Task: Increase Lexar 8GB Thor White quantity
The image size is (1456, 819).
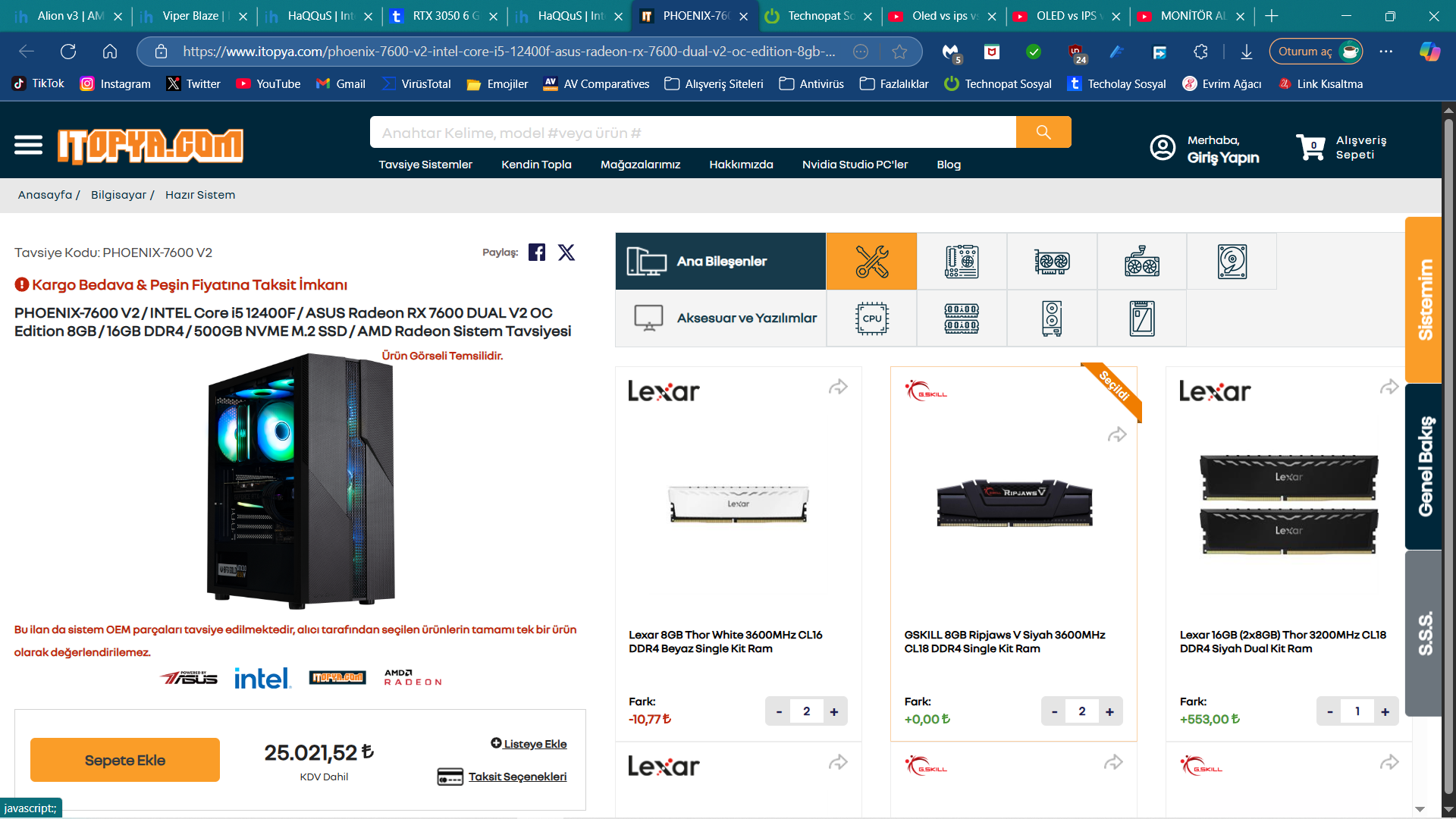Action: click(834, 711)
